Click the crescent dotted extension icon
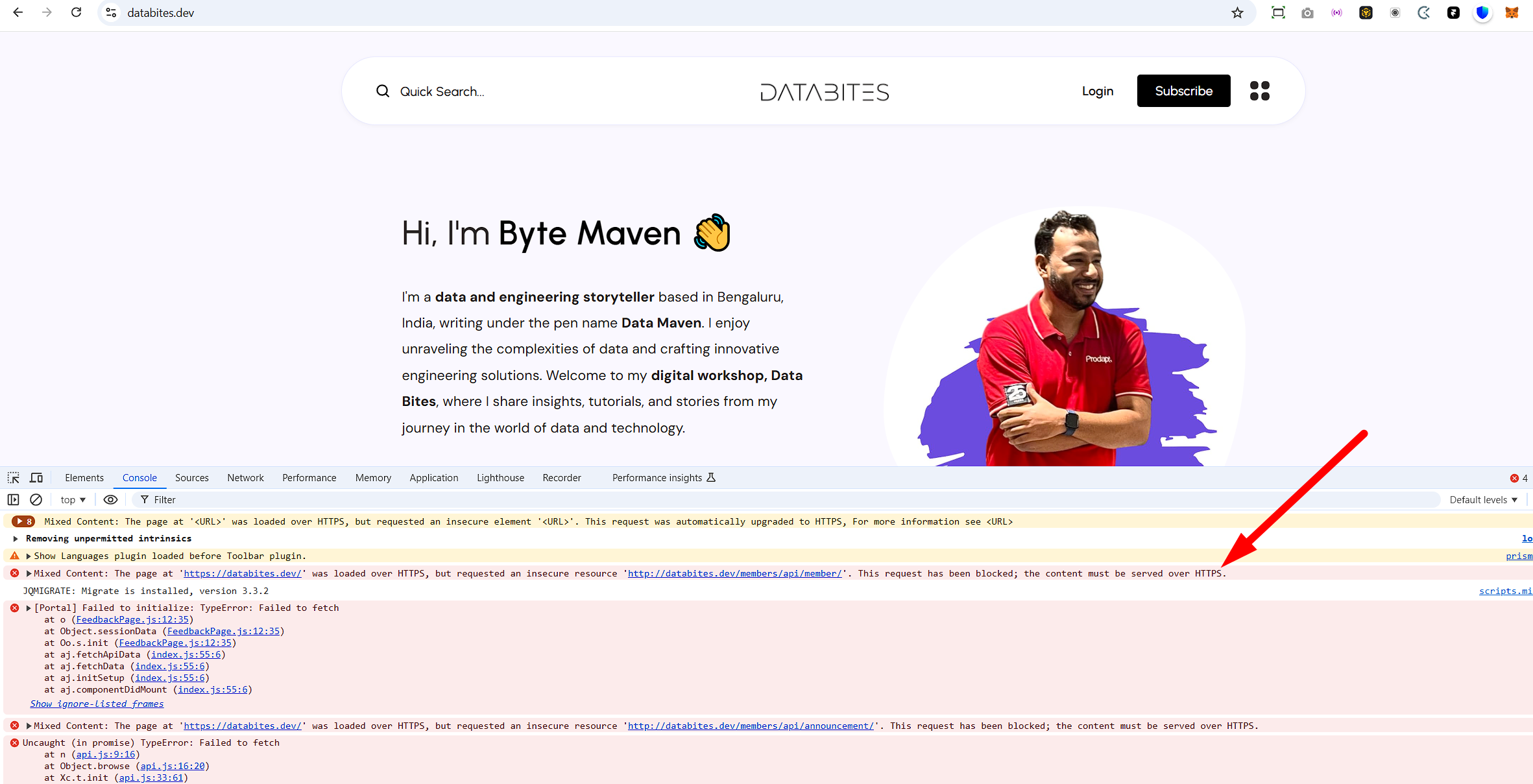Viewport: 1533px width, 784px height. pos(1424,12)
